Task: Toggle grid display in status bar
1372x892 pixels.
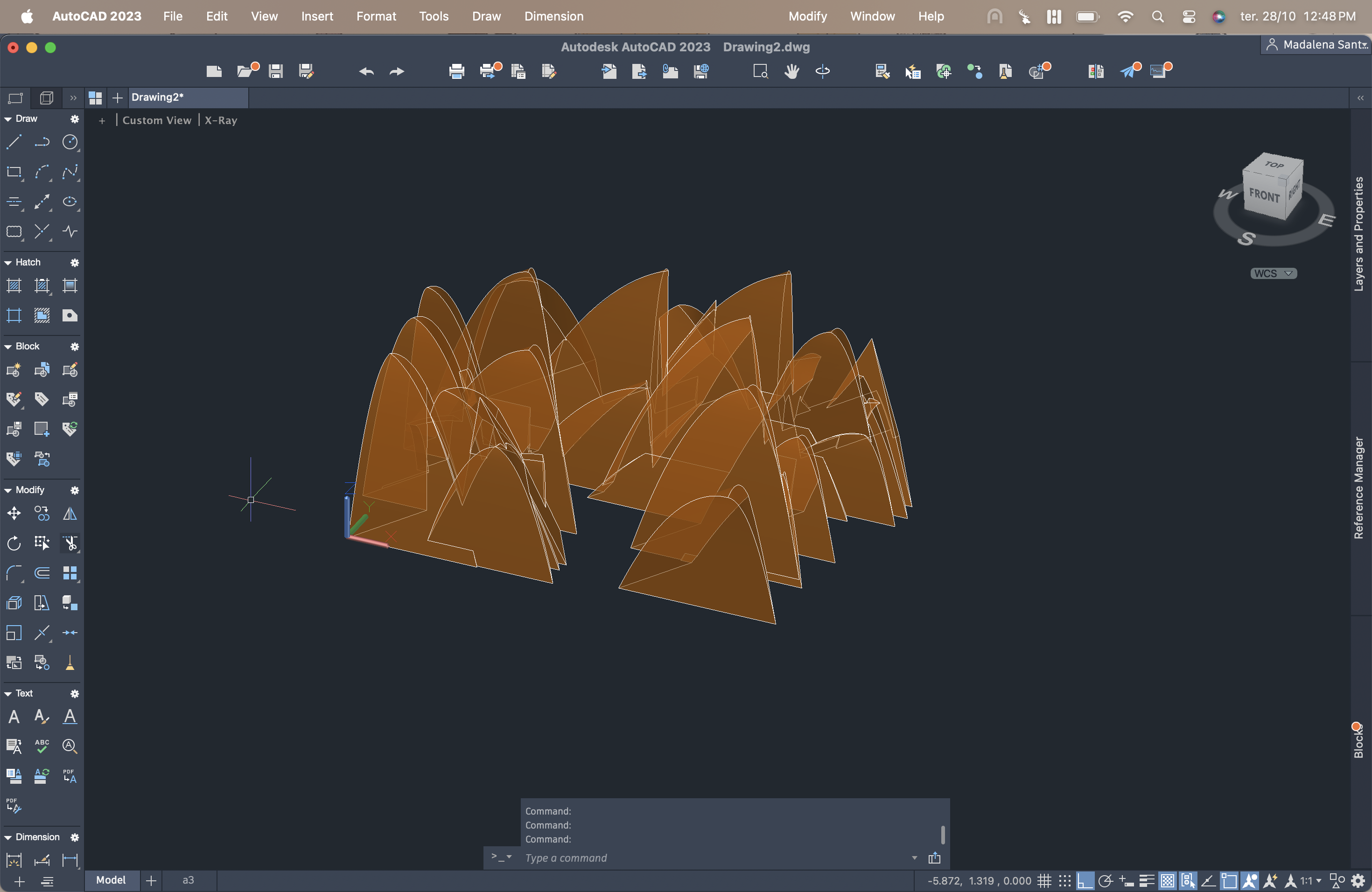Action: [x=1044, y=880]
